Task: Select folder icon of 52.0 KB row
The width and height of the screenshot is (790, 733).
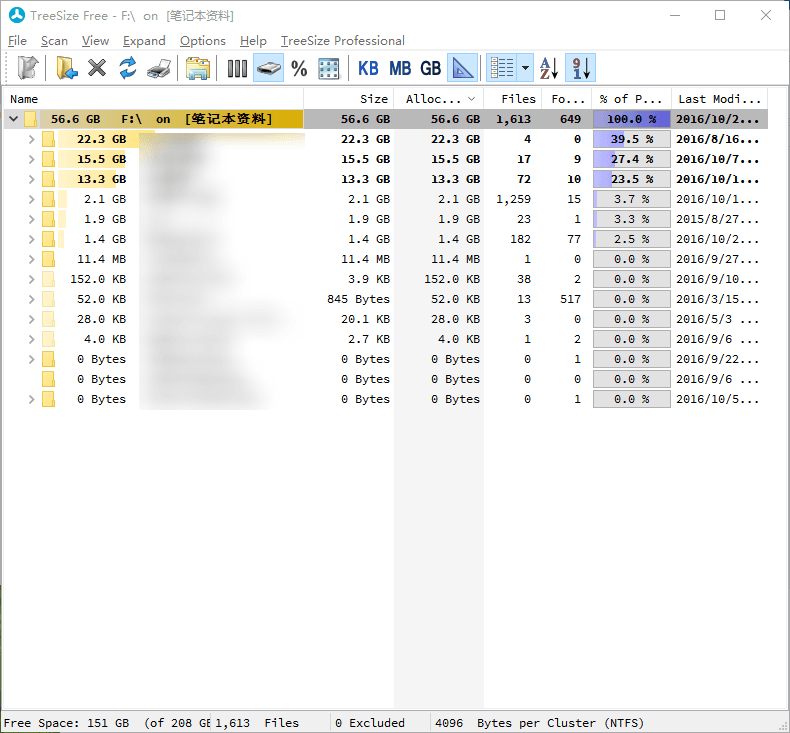Action: (x=48, y=299)
